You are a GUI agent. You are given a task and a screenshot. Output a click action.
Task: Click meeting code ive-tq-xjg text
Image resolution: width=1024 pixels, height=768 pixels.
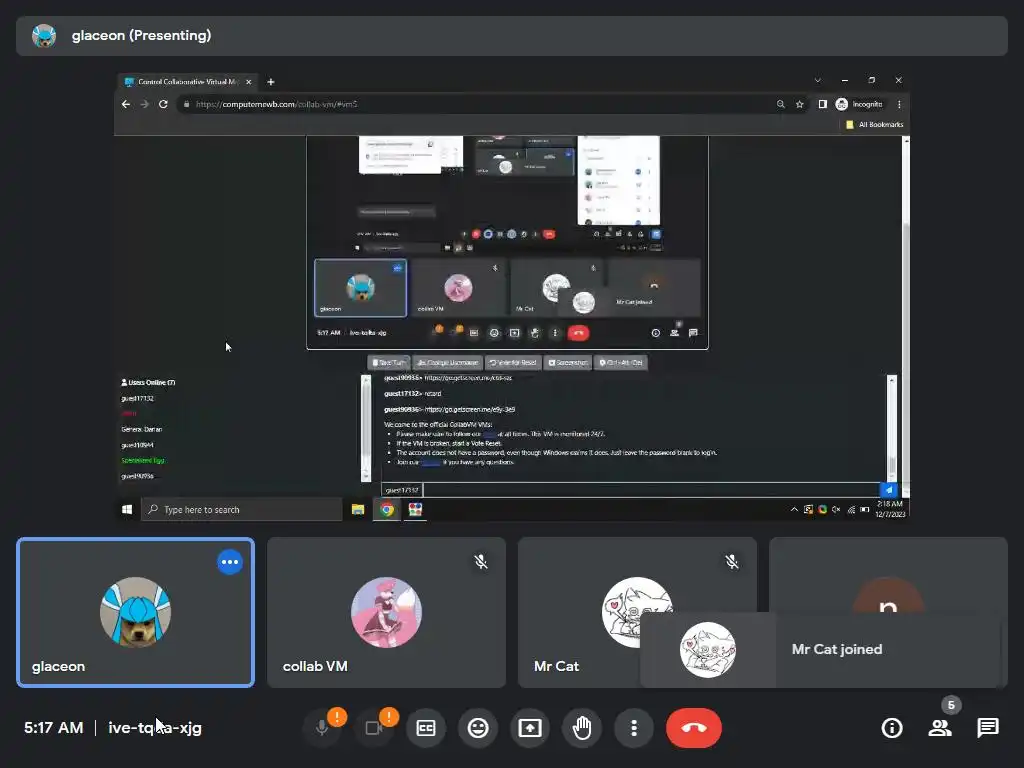[x=155, y=728]
